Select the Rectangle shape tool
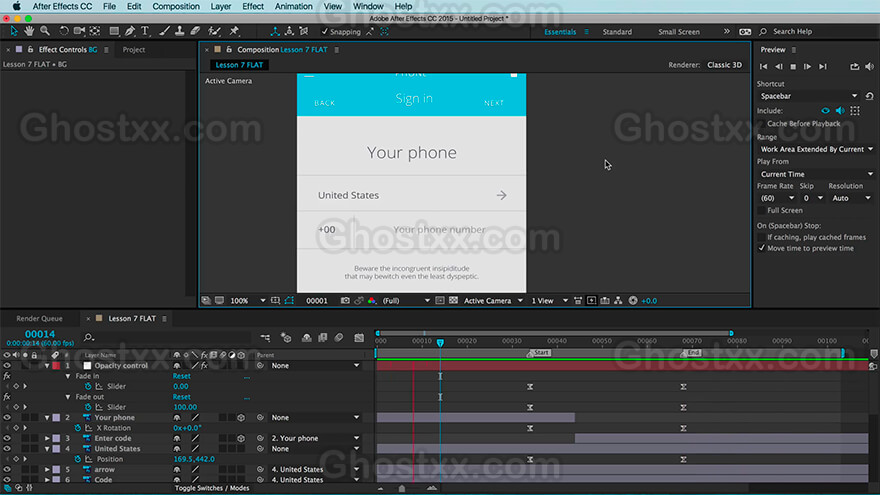Viewport: 880px width, 495px height. click(x=114, y=31)
